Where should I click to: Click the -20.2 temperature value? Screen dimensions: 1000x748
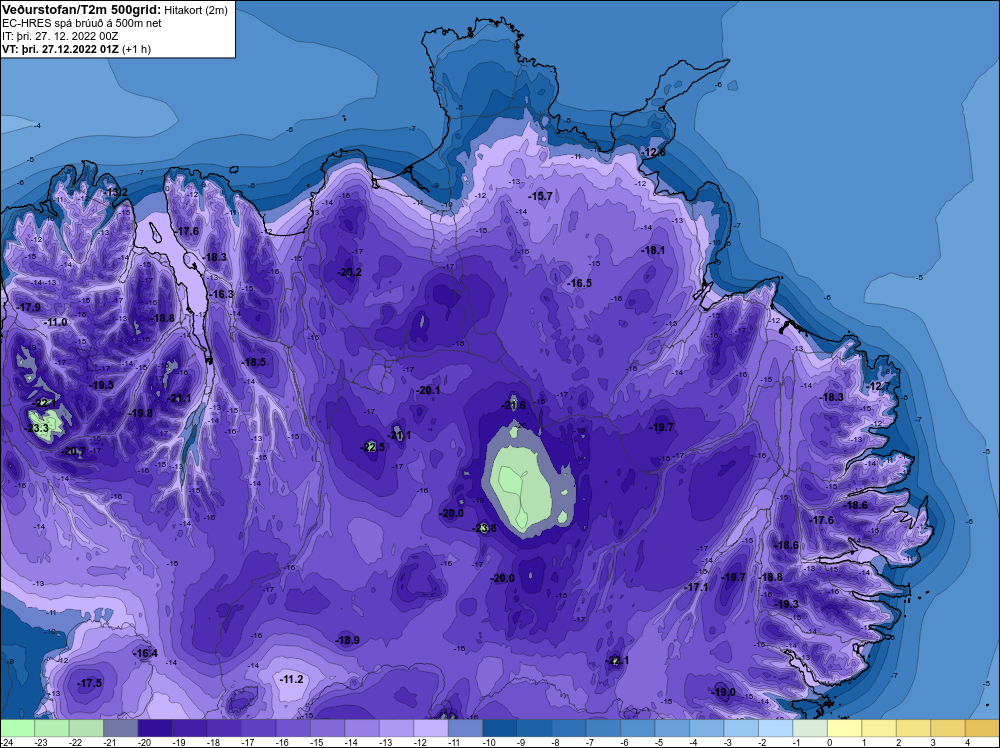pyautogui.click(x=349, y=272)
